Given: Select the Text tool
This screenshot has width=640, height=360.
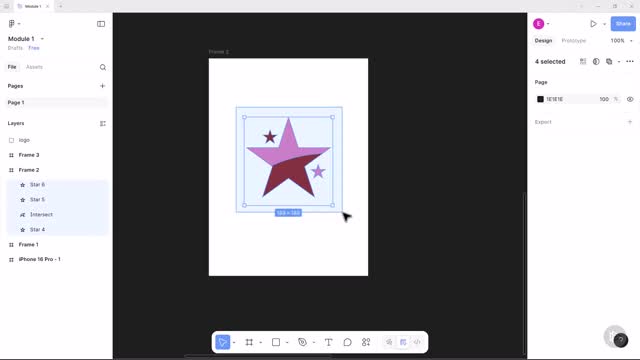Looking at the screenshot, I should [329, 342].
